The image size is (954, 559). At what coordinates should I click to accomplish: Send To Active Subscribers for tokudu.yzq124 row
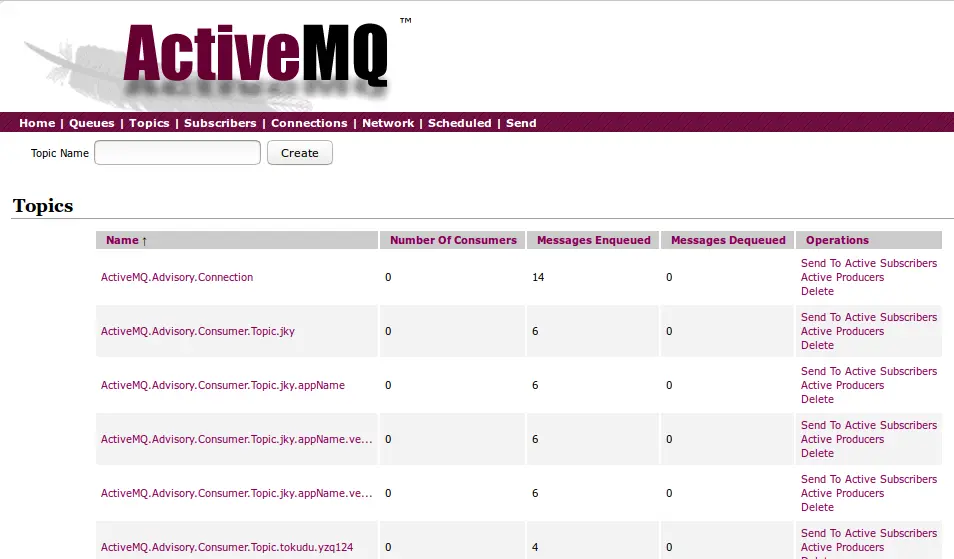(x=869, y=533)
